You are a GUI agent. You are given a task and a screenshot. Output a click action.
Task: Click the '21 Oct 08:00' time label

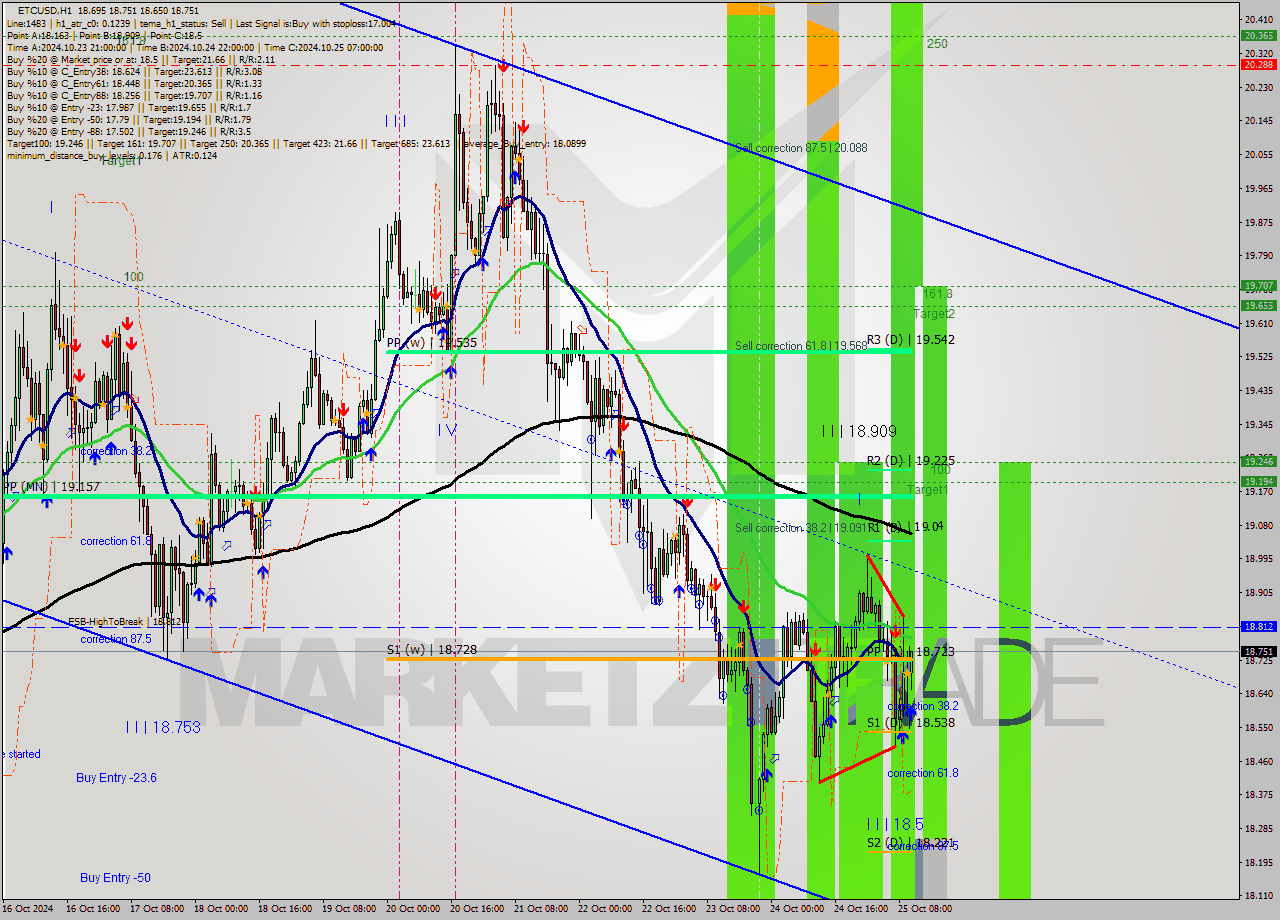540,909
